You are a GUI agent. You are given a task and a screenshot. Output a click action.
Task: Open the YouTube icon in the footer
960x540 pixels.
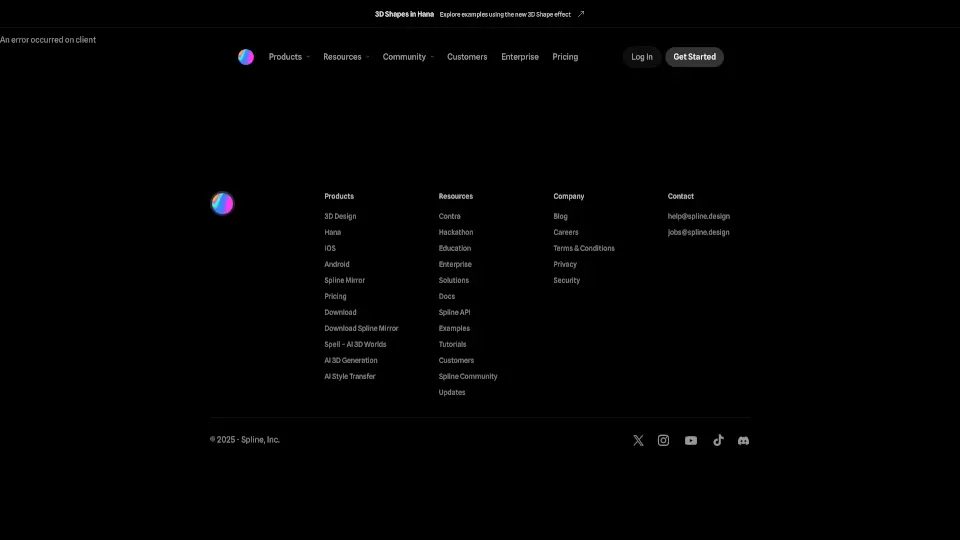pos(691,440)
